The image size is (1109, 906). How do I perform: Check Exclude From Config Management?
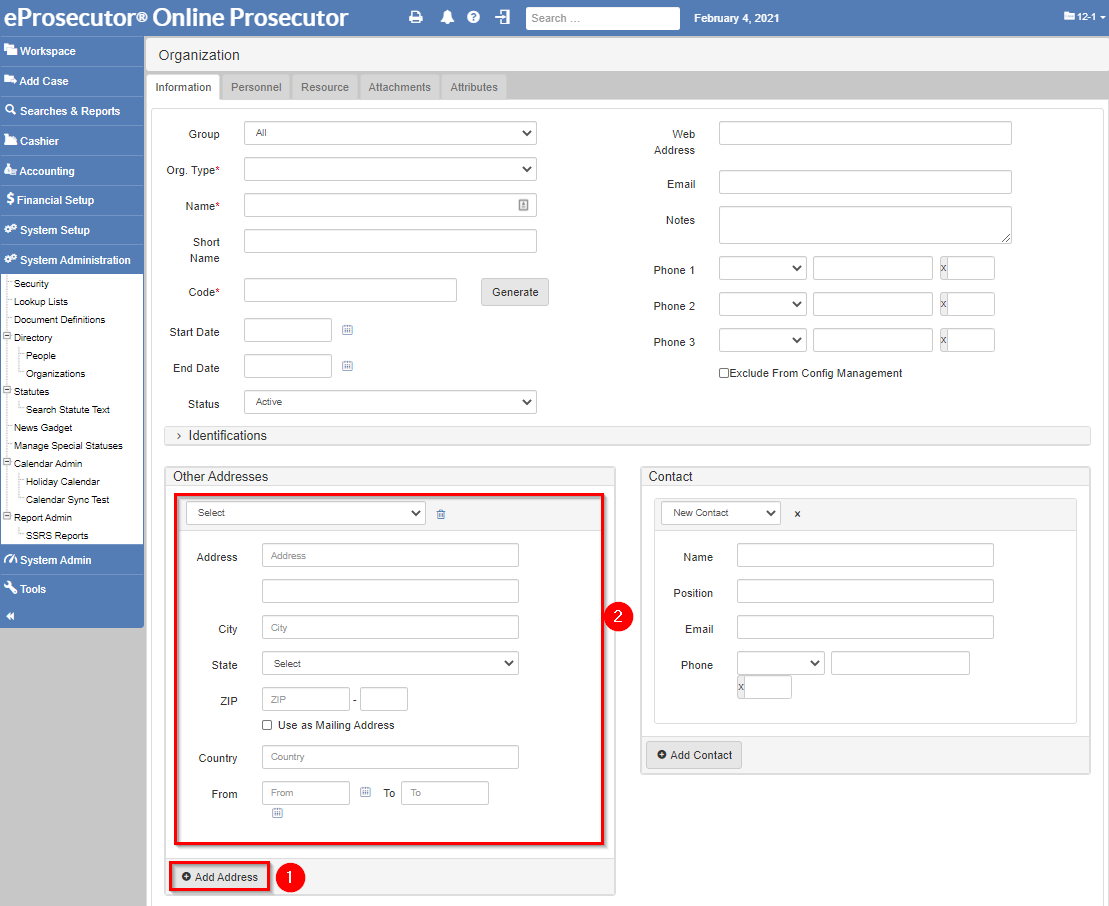click(x=725, y=373)
